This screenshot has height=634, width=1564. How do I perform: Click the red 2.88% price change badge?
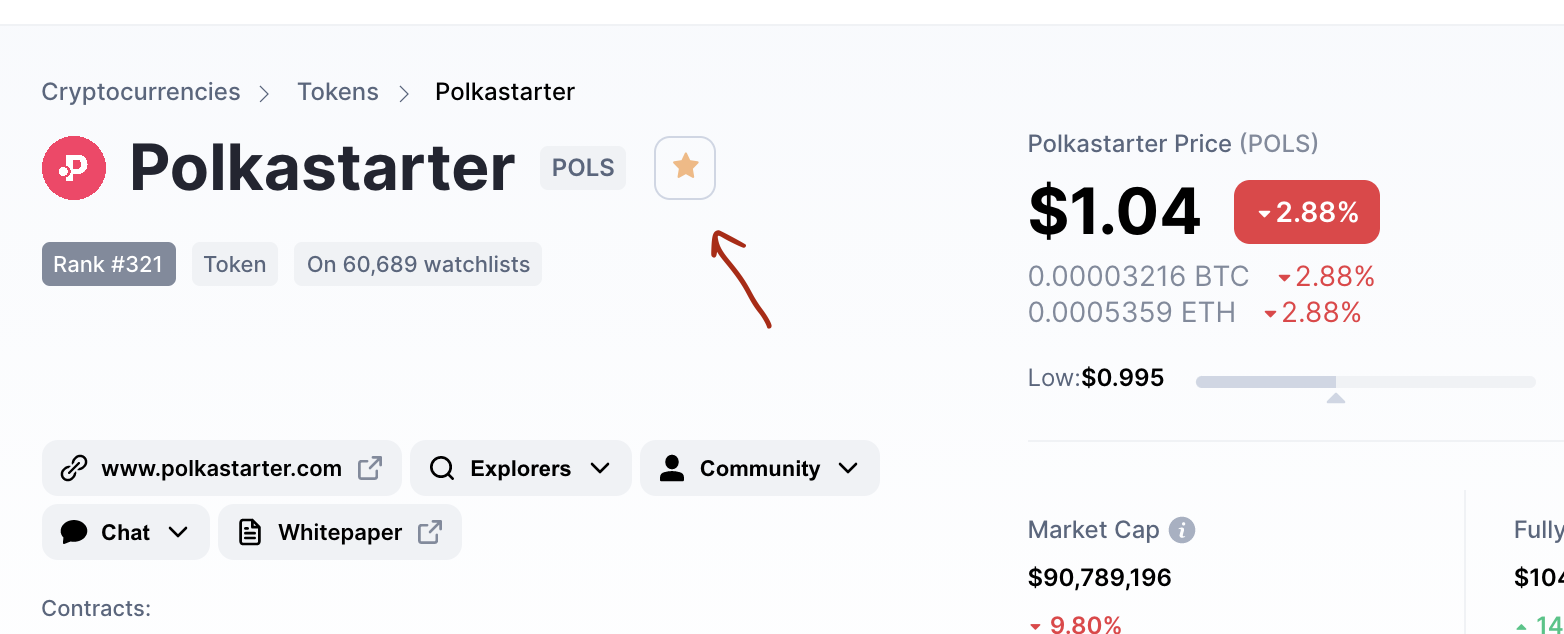[x=1307, y=212]
